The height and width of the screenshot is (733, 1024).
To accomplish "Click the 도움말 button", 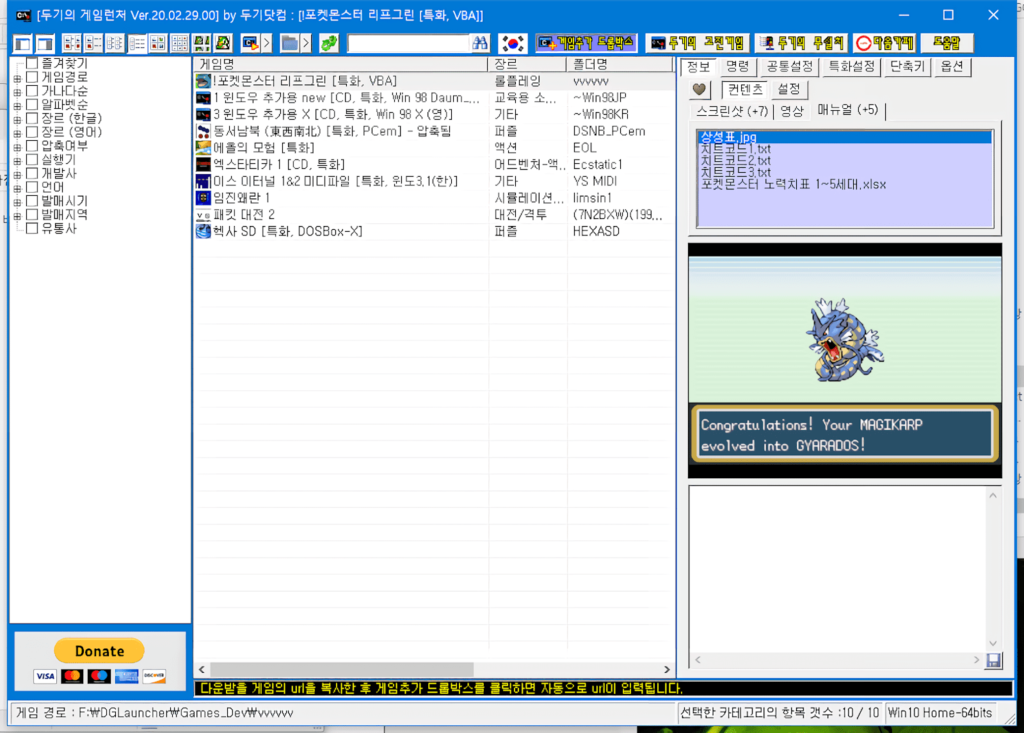I will tap(946, 43).
